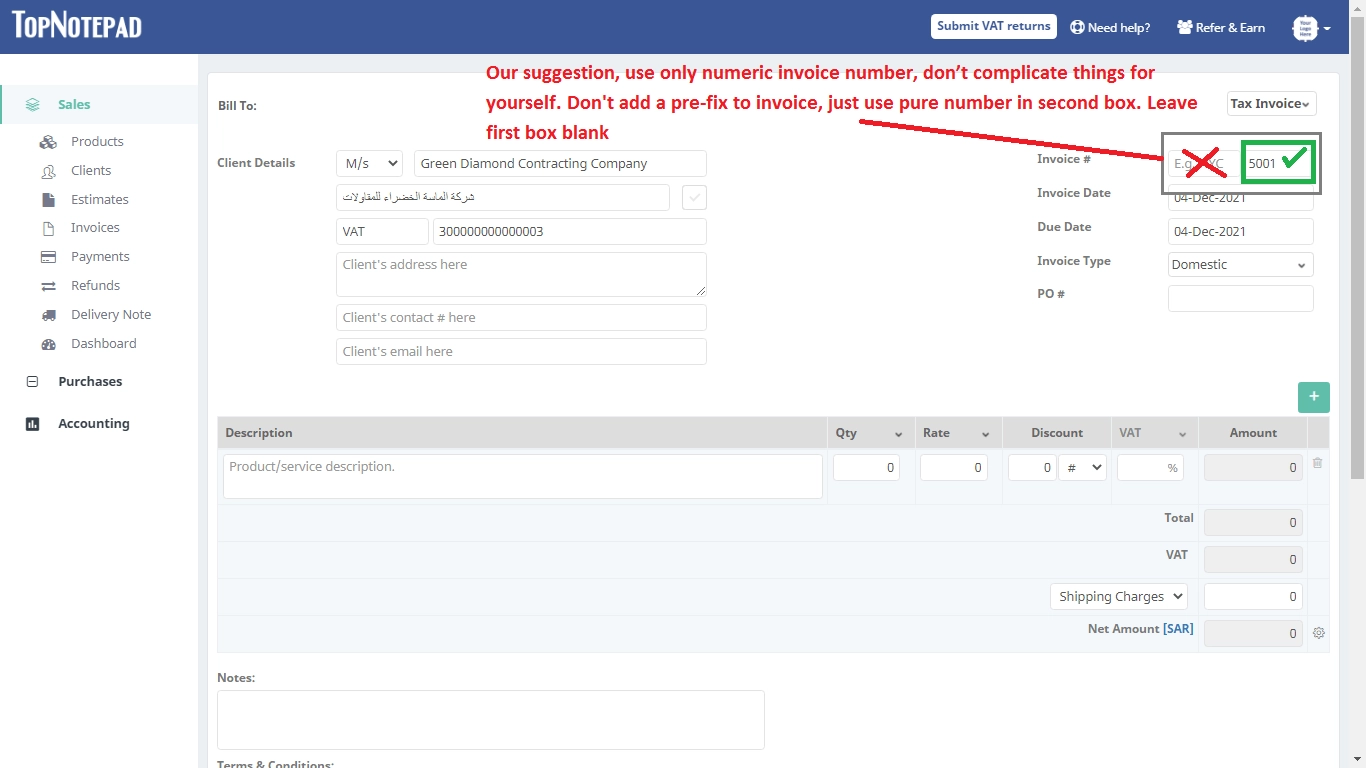Add a new line item with plus button
The height and width of the screenshot is (768, 1366).
[1313, 397]
